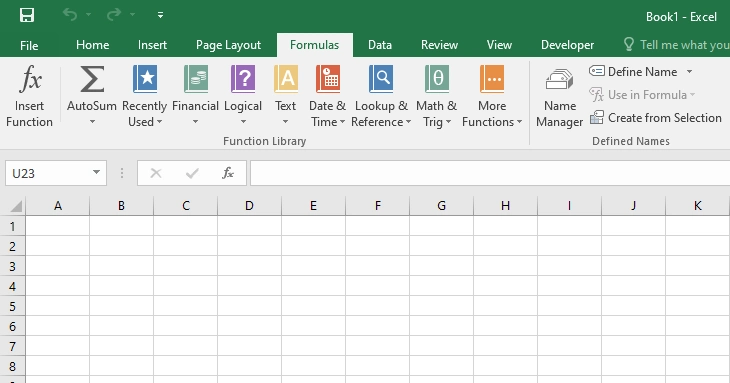
Task: Click cell A1 in the worksheet
Action: point(58,226)
